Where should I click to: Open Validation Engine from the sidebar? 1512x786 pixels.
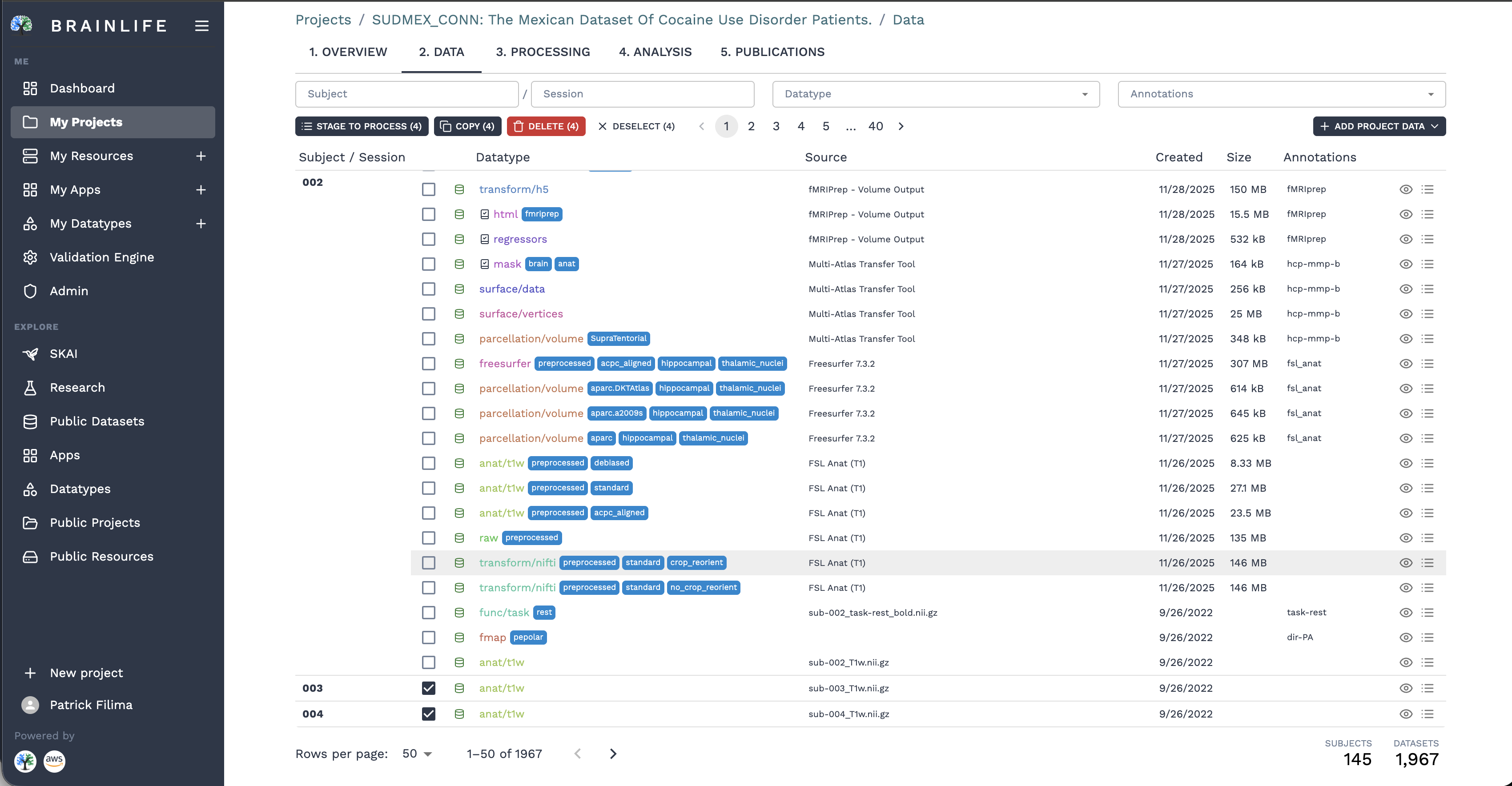tap(113, 257)
